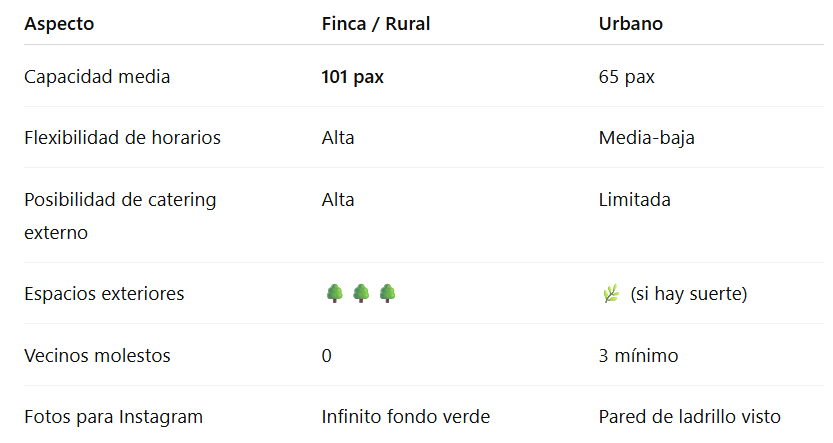Click the Limitada cell

coord(634,200)
